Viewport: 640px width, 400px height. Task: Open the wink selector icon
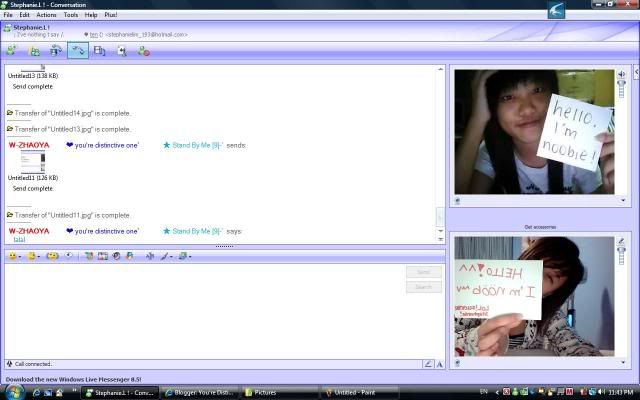click(x=31, y=256)
